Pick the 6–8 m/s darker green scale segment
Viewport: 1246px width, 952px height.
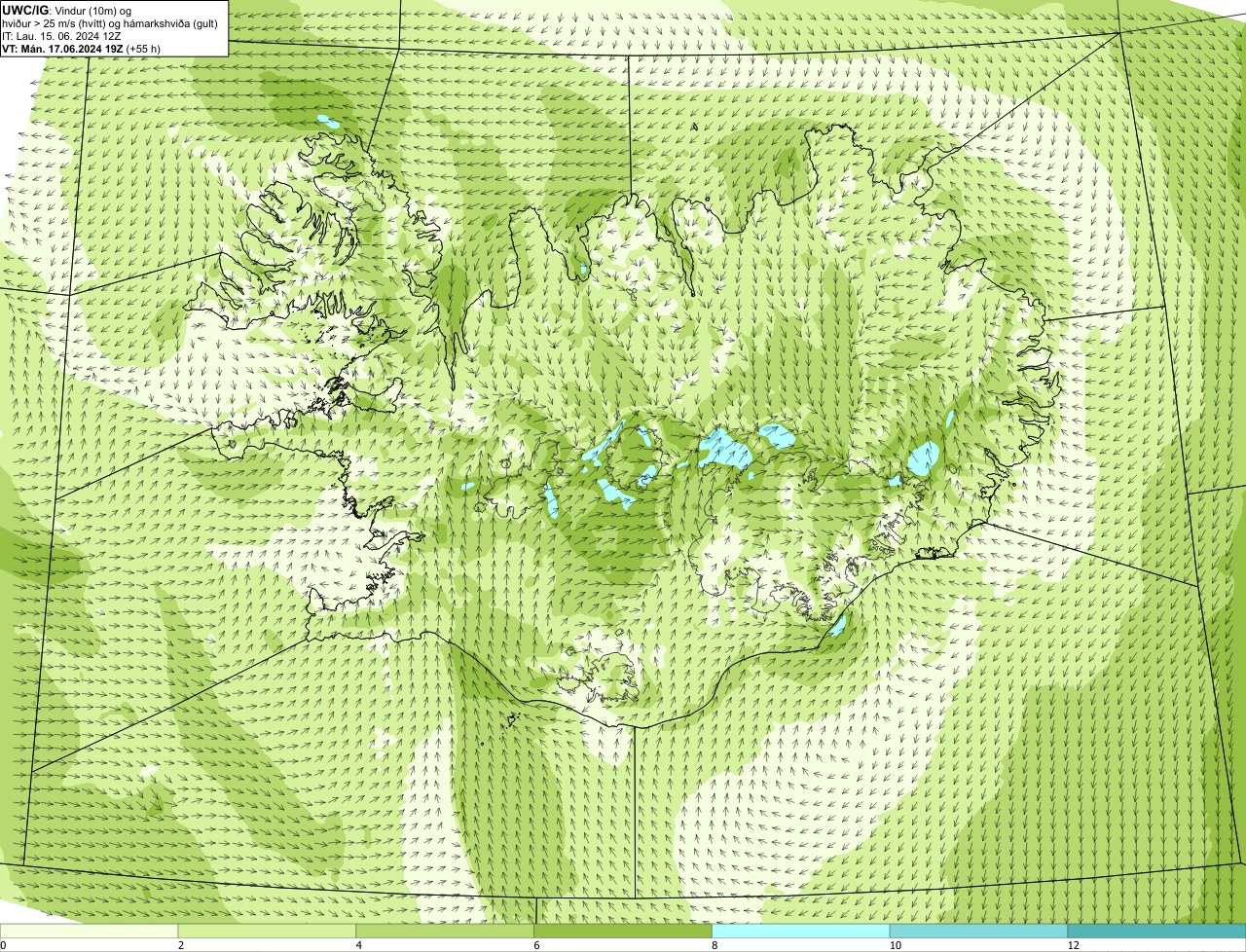coord(624,931)
